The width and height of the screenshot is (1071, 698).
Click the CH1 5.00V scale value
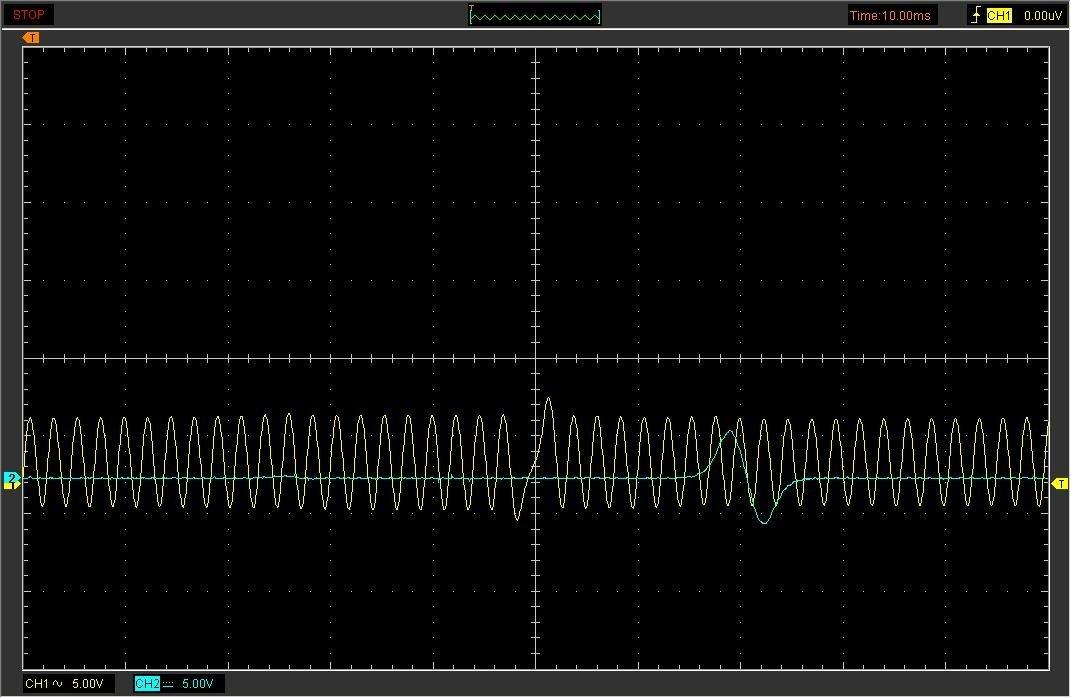click(x=87, y=684)
